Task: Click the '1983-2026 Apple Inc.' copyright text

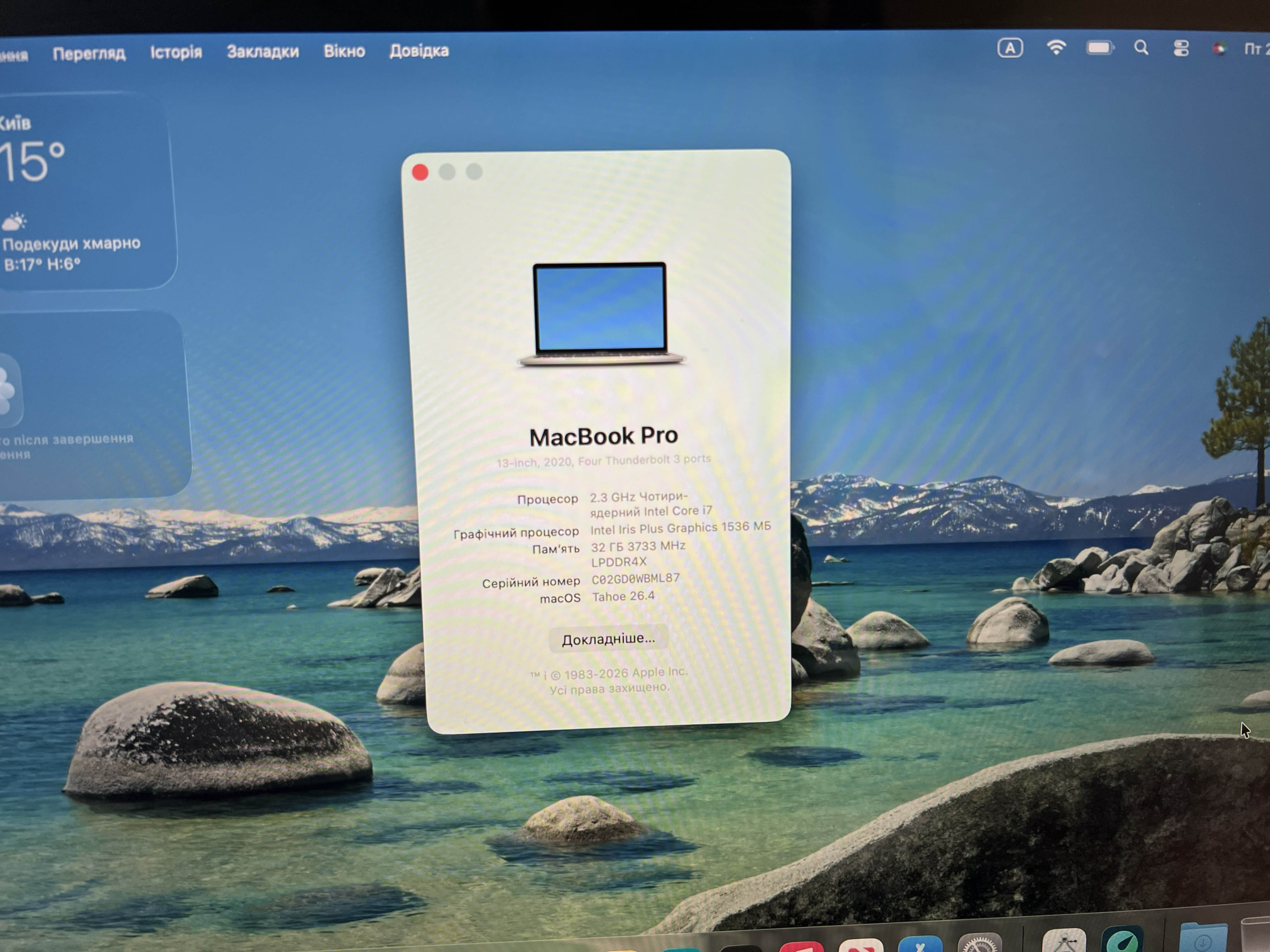Action: 626,673
